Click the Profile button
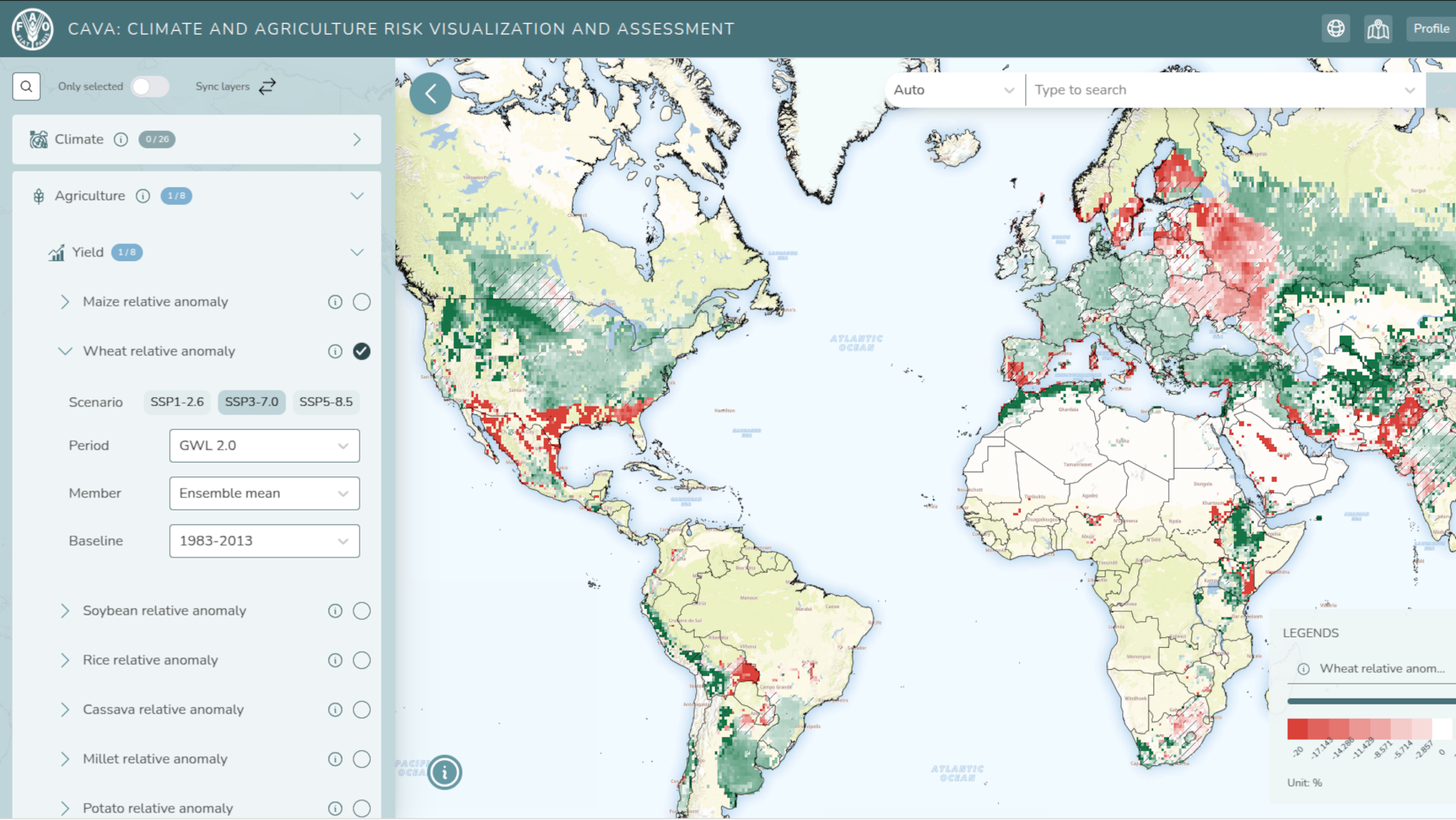 click(x=1430, y=29)
